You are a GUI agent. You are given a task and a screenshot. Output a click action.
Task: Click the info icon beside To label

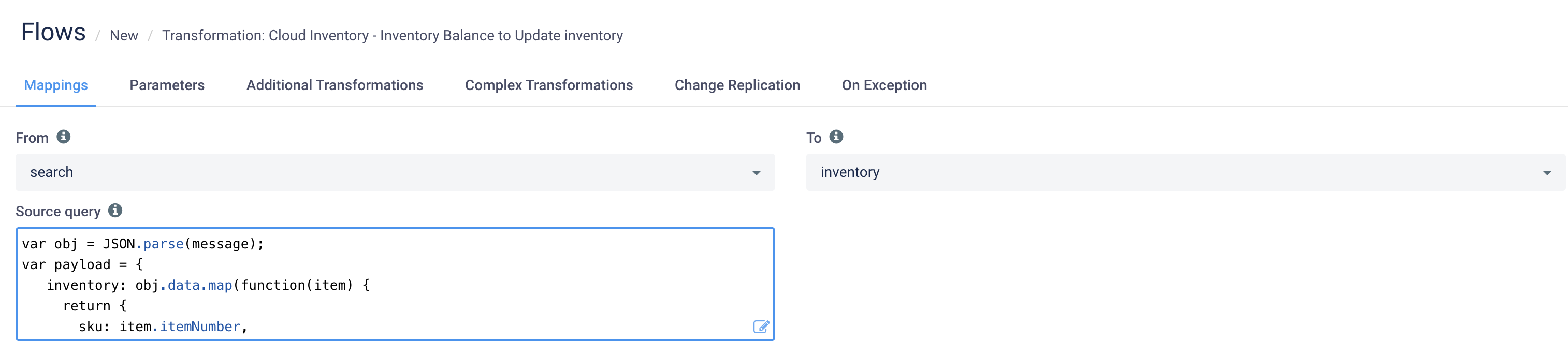coord(836,137)
